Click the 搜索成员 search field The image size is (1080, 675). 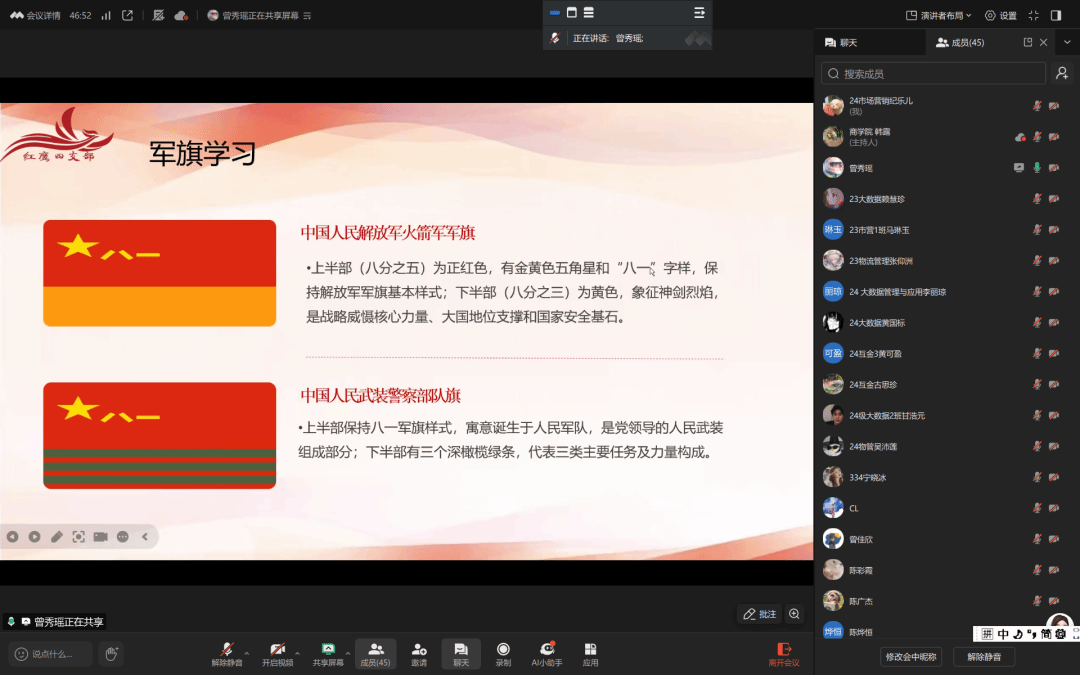tap(930, 73)
